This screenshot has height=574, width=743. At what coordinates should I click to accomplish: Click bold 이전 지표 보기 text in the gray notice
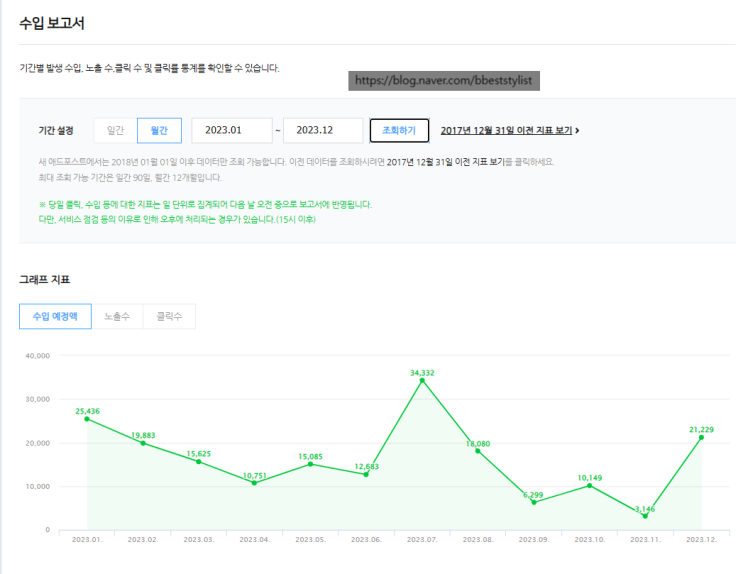471,162
